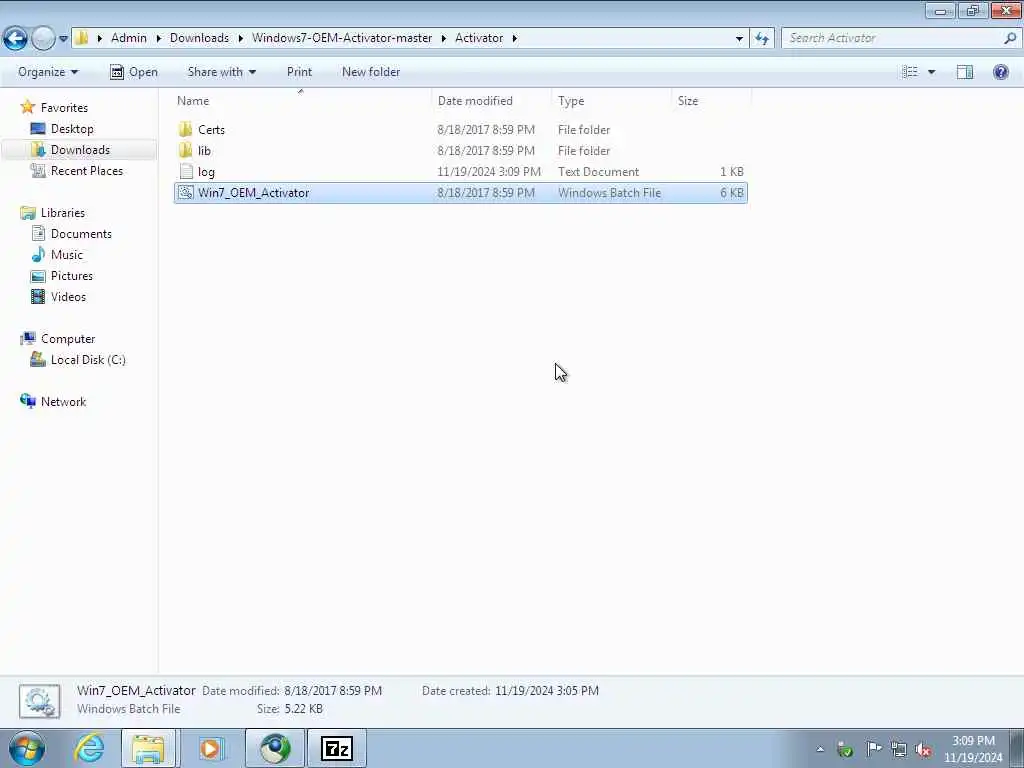Expand the arrow after Downloads in the breadcrumb
Screen dimensions: 1024x768
point(240,38)
